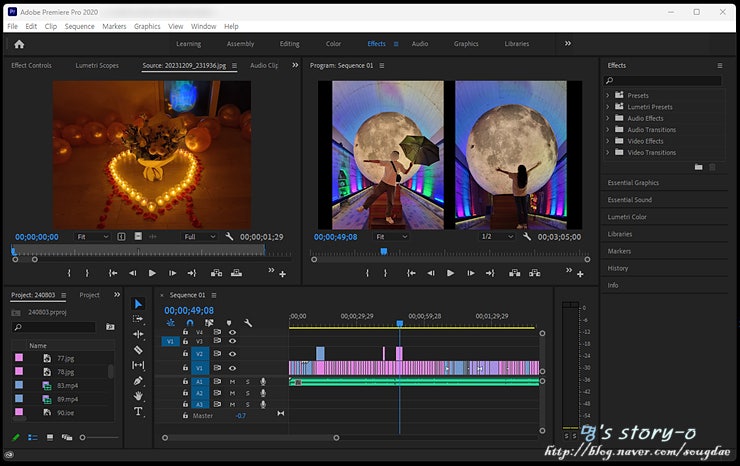
Task: Choose the Hand tool
Action: [x=138, y=396]
